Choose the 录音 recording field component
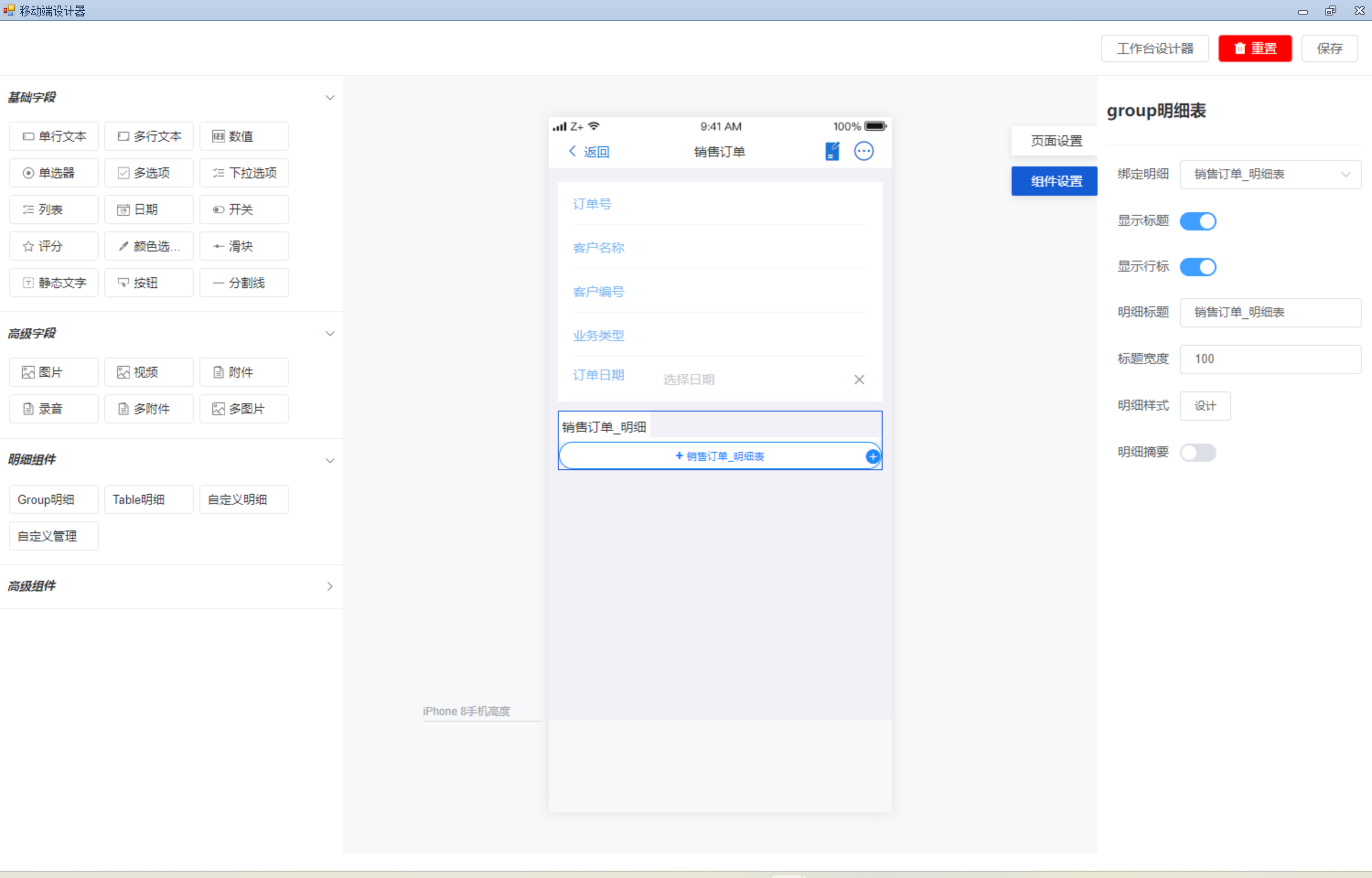 [x=54, y=409]
